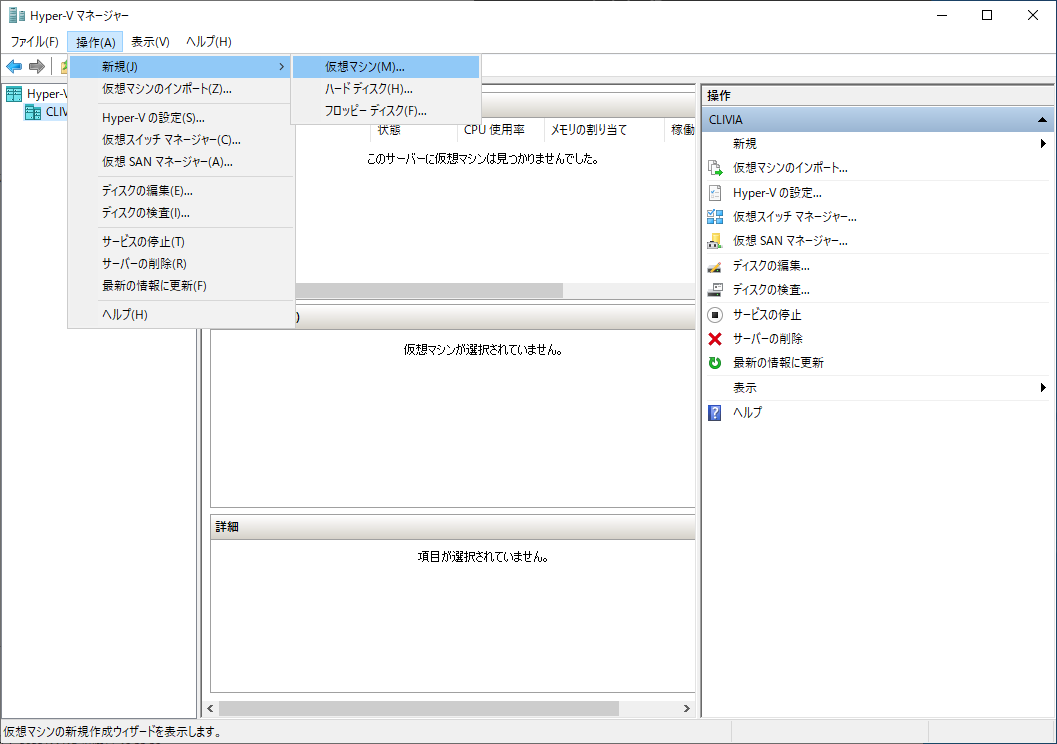Click the bottom horizontal scrollbar right arrow

coord(687,708)
